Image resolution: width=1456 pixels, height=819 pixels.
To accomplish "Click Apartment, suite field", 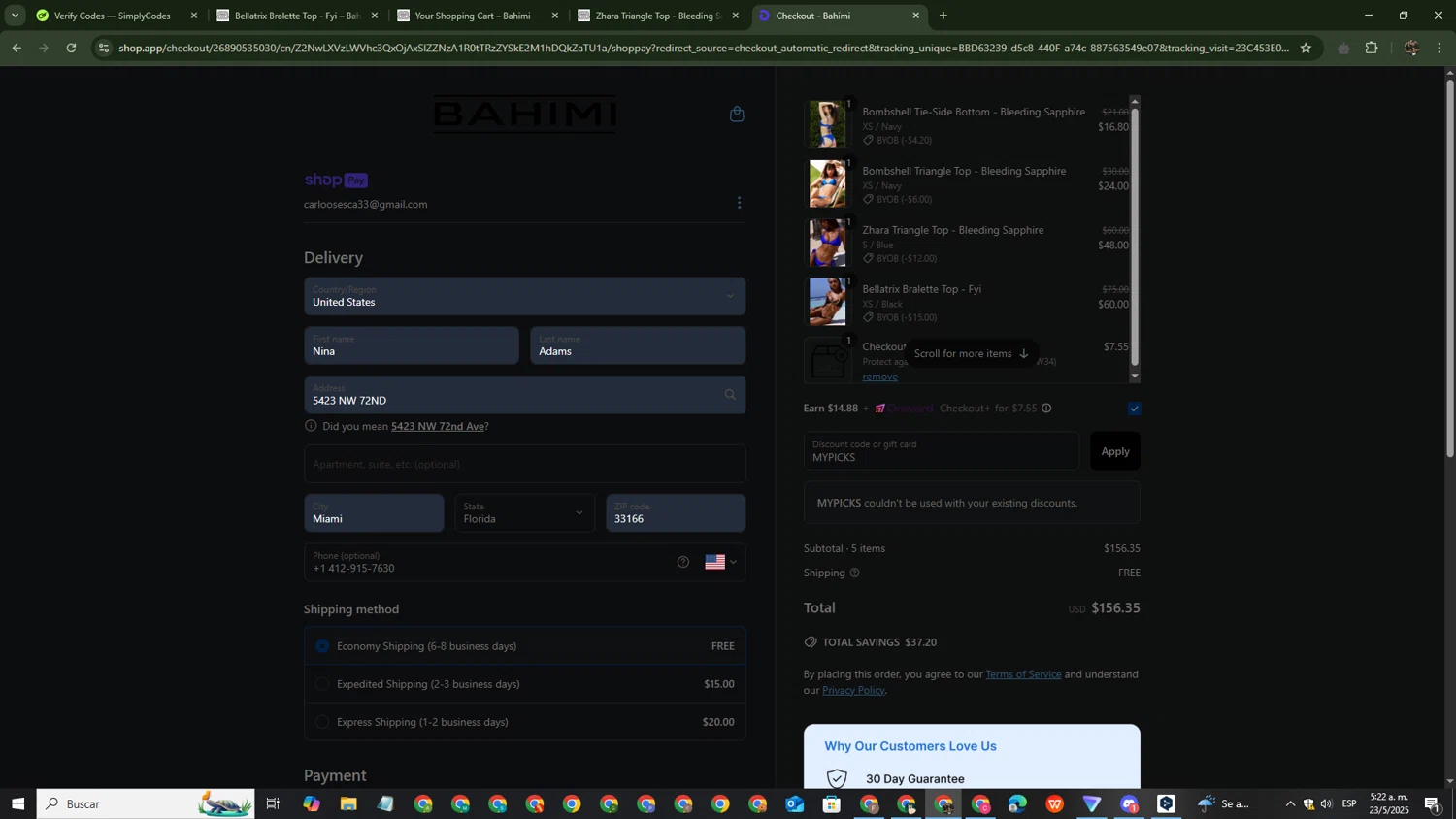I will click(525, 464).
